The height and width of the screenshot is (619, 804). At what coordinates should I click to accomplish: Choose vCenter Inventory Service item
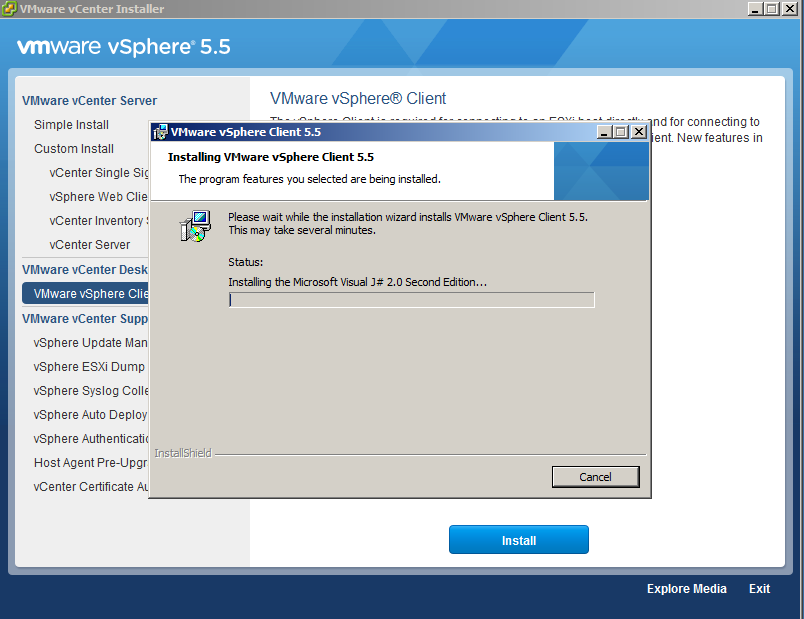(98, 221)
